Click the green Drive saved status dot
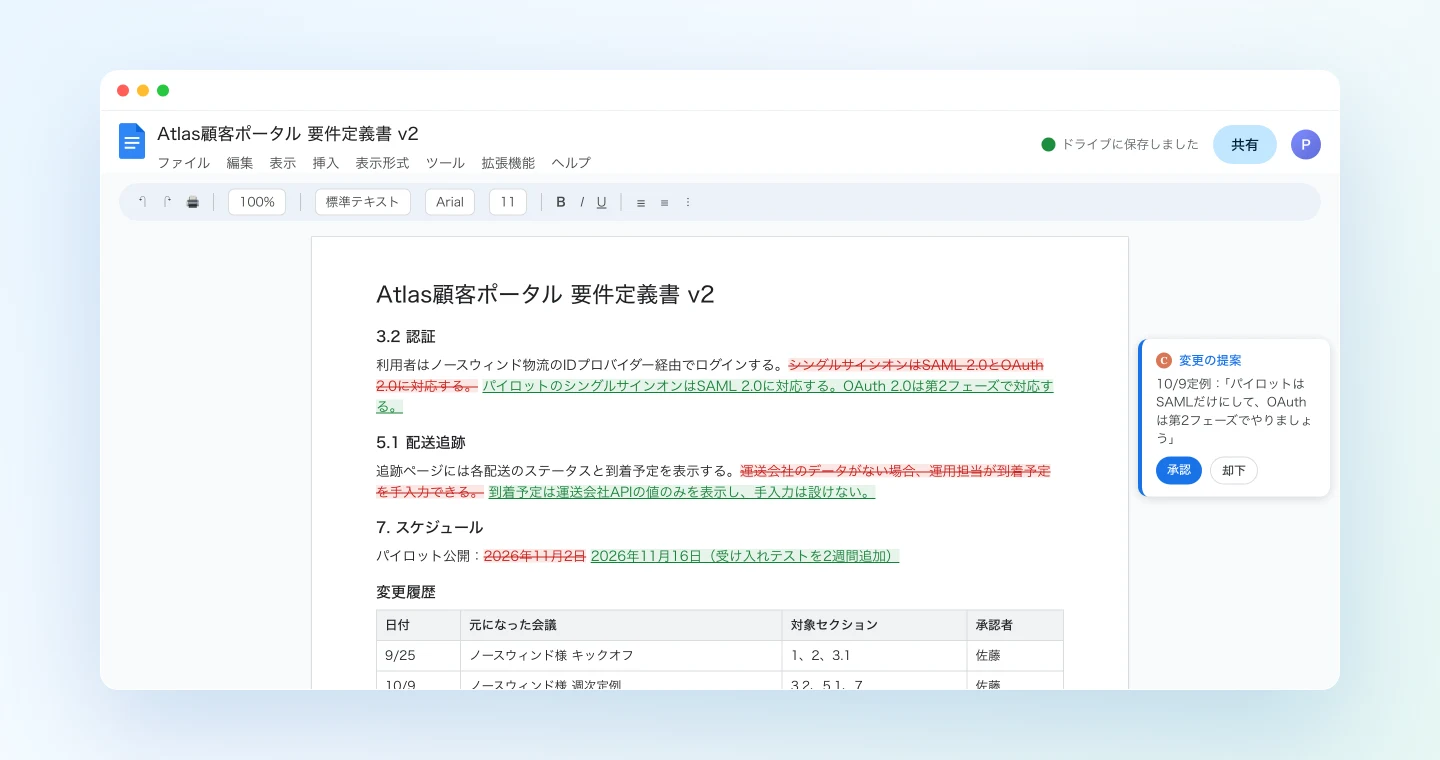The height and width of the screenshot is (760, 1440). tap(1048, 144)
